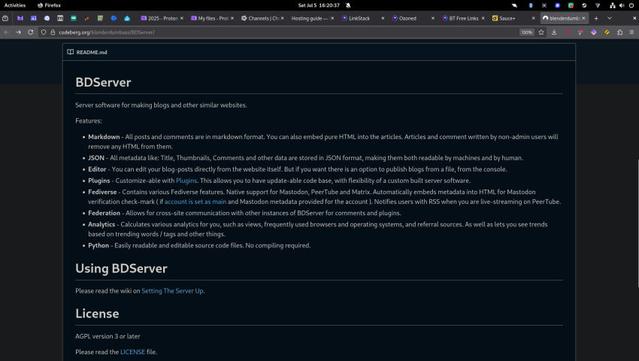Viewport: 639px width, 361px height.
Task: Click the 'License' heading
Action: (x=97, y=314)
